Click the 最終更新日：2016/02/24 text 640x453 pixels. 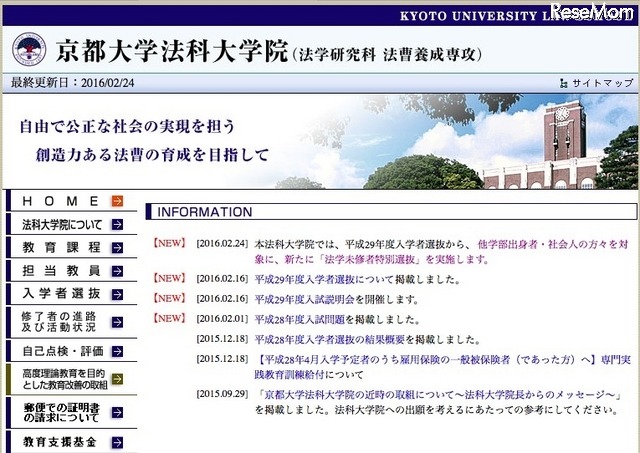[x=73, y=83]
